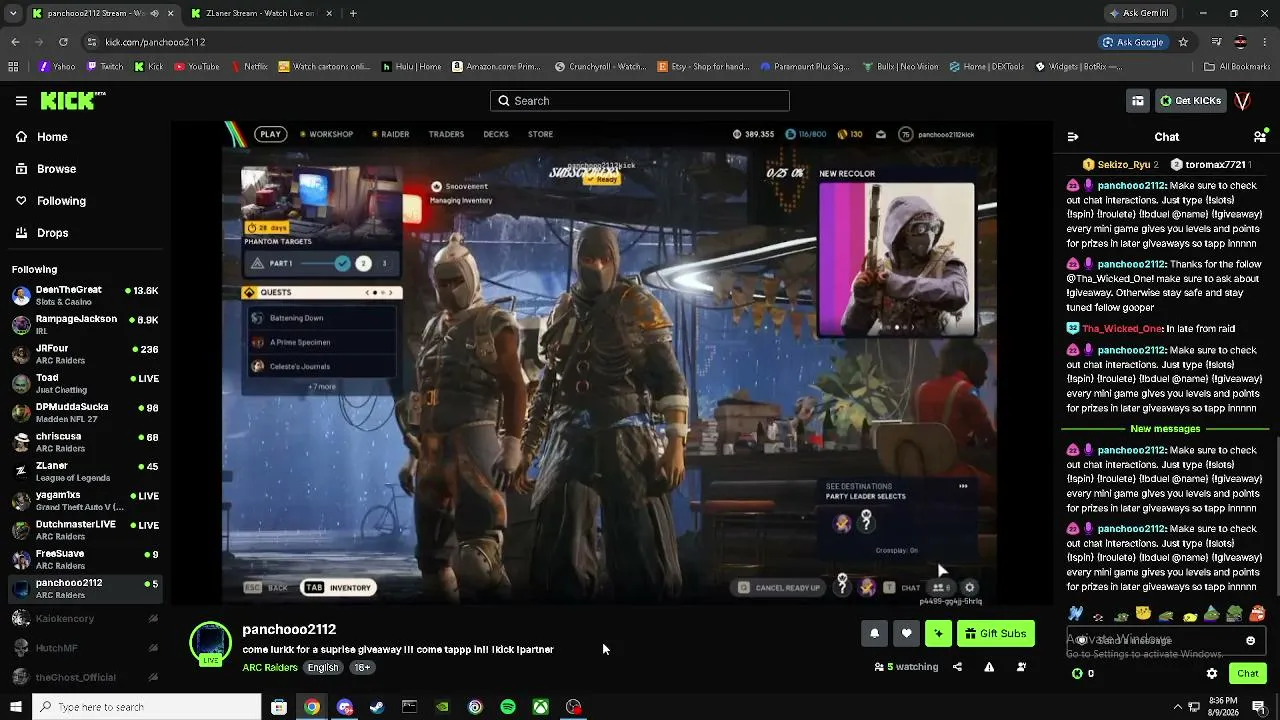Click the address bar URL field
The height and width of the screenshot is (720, 1280).
(590, 42)
